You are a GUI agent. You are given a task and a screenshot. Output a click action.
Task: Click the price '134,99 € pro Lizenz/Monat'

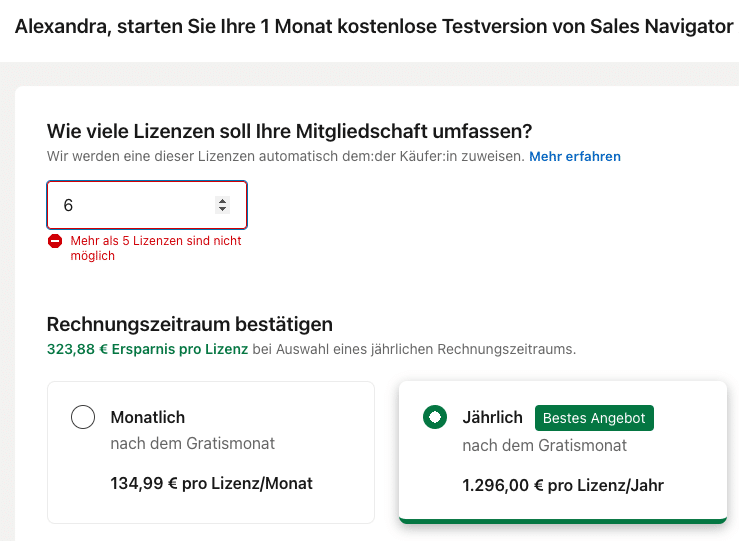tap(212, 484)
